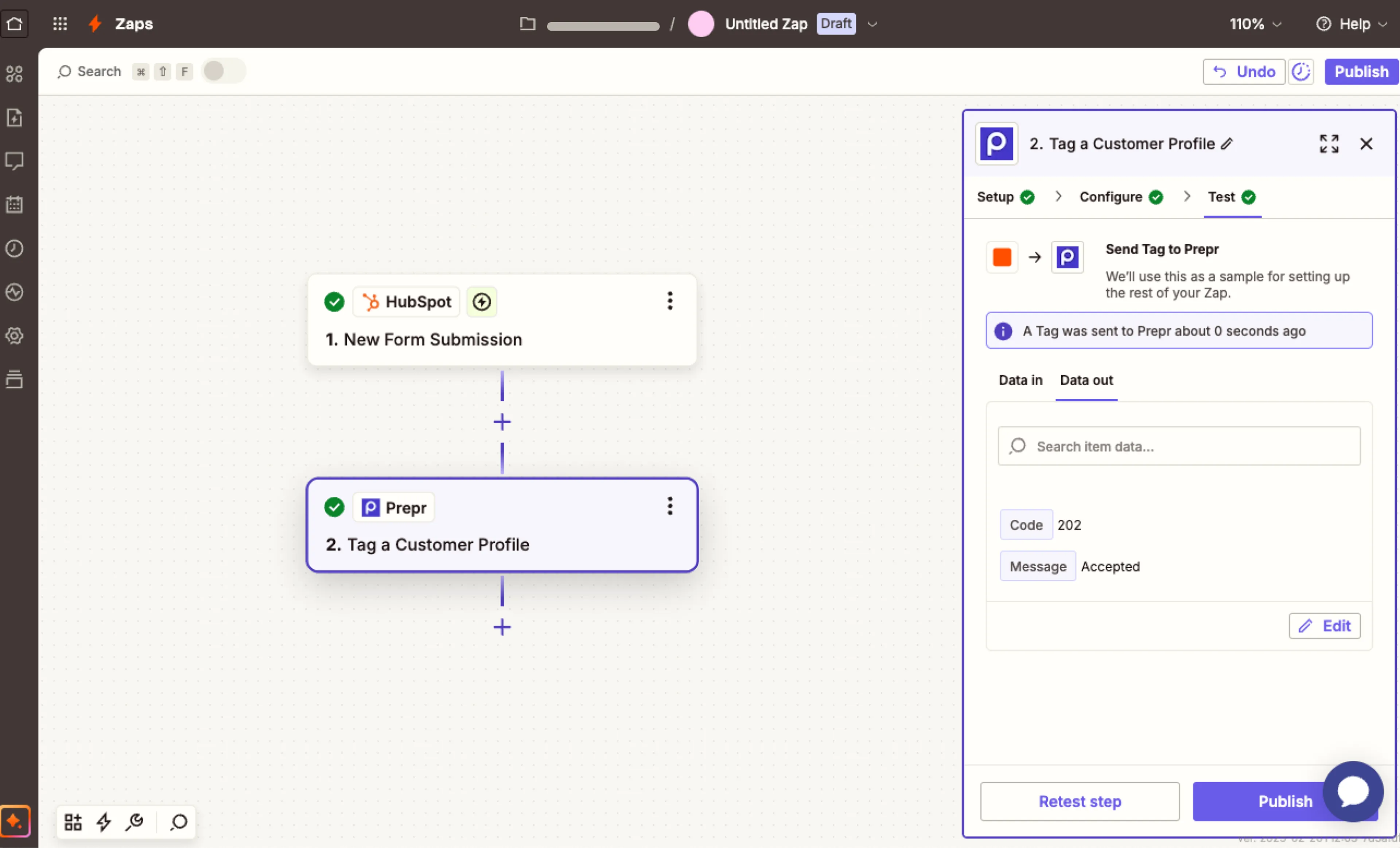1400x848 pixels.
Task: Select the Prepr Tag a Customer Profile step
Action: pos(502,525)
